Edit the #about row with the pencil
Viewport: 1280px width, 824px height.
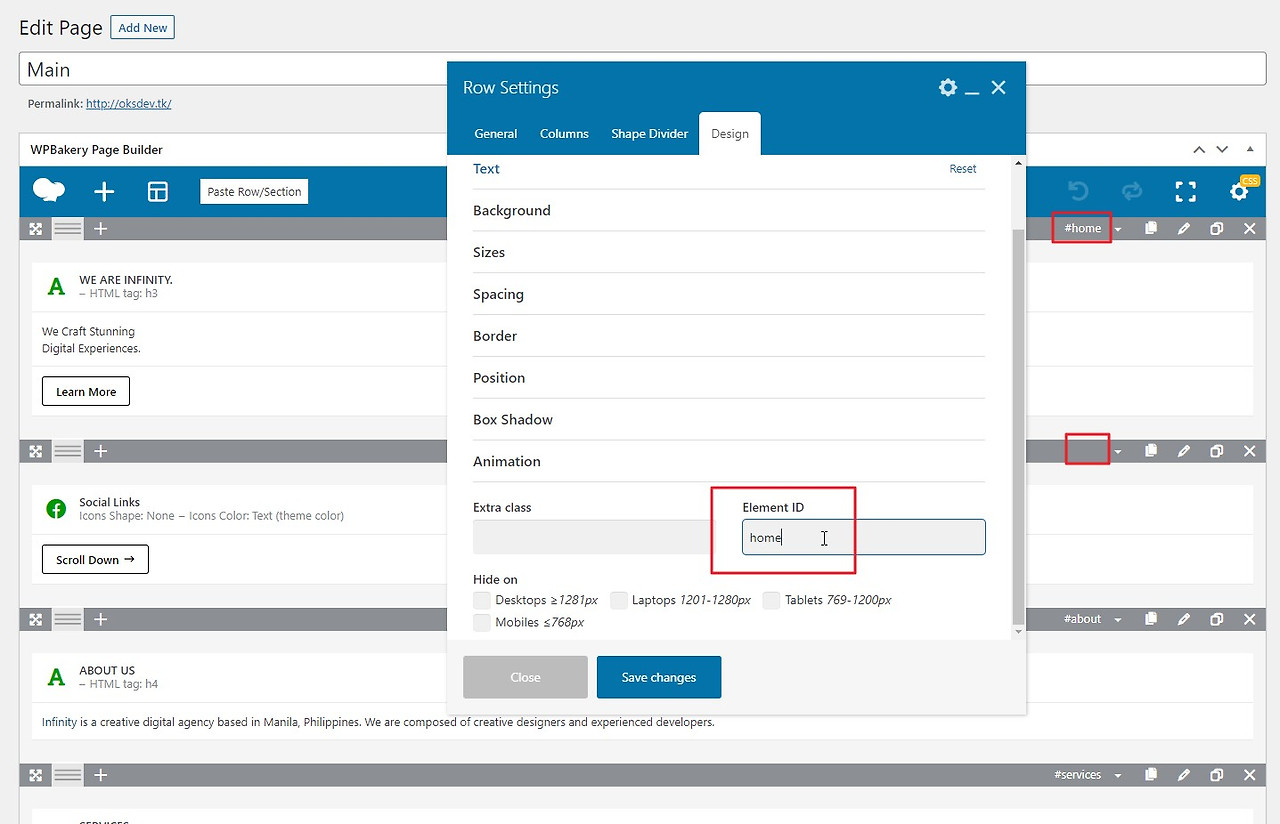coord(1184,619)
